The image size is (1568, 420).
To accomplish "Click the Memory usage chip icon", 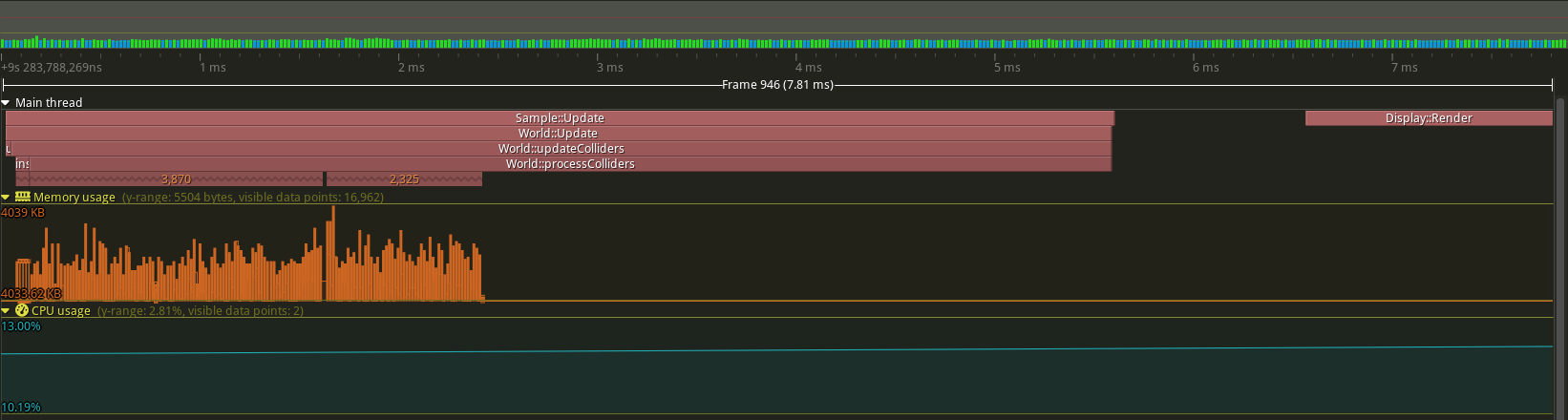I will coord(23,197).
